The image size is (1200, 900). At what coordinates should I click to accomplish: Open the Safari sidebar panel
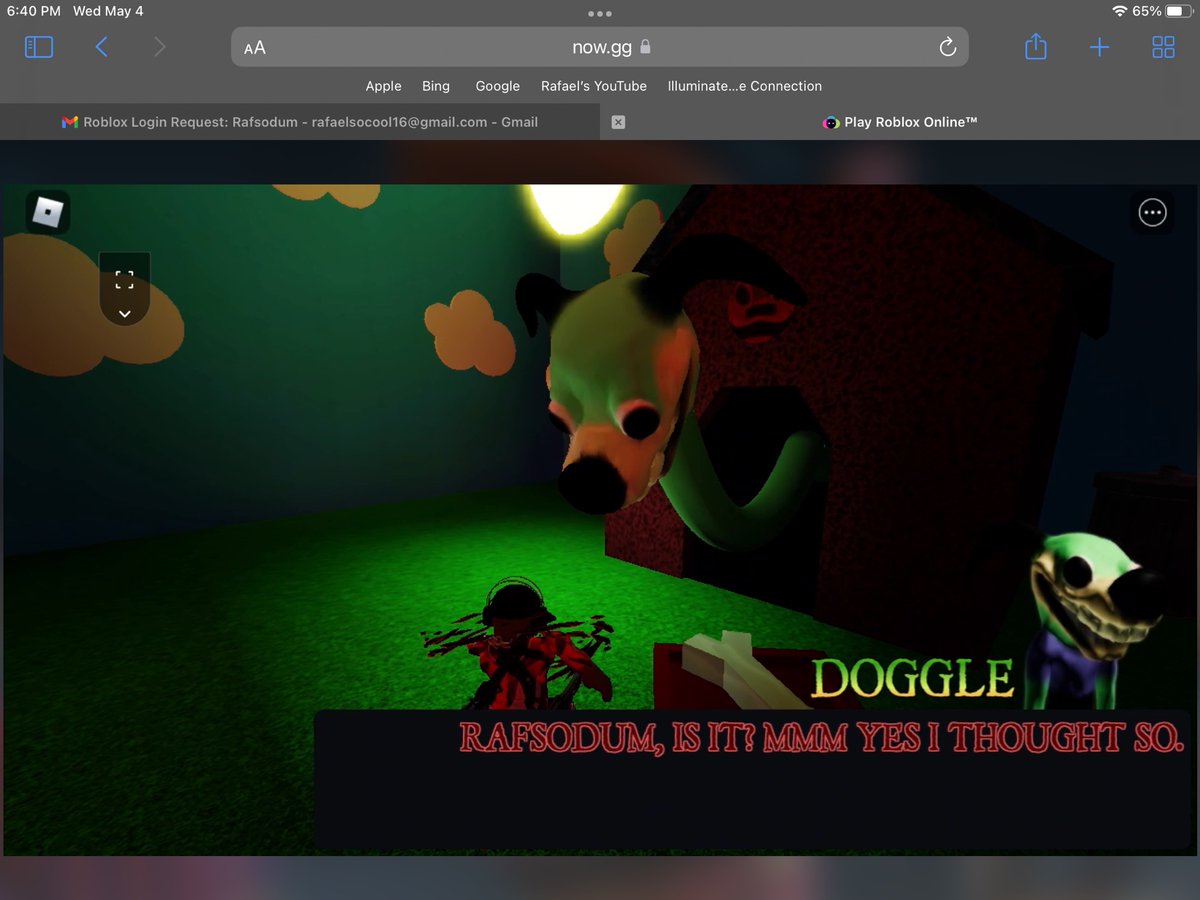click(x=39, y=47)
